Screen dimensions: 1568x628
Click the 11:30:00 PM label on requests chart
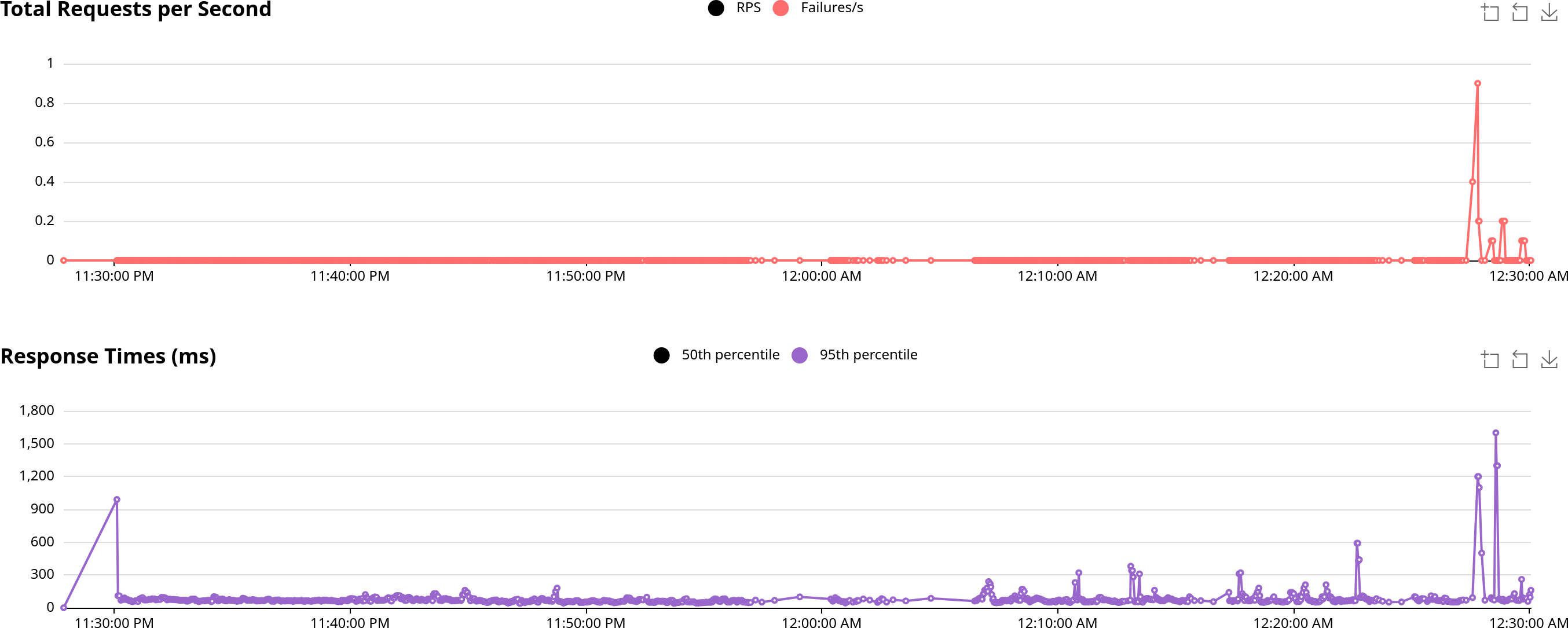click(114, 276)
